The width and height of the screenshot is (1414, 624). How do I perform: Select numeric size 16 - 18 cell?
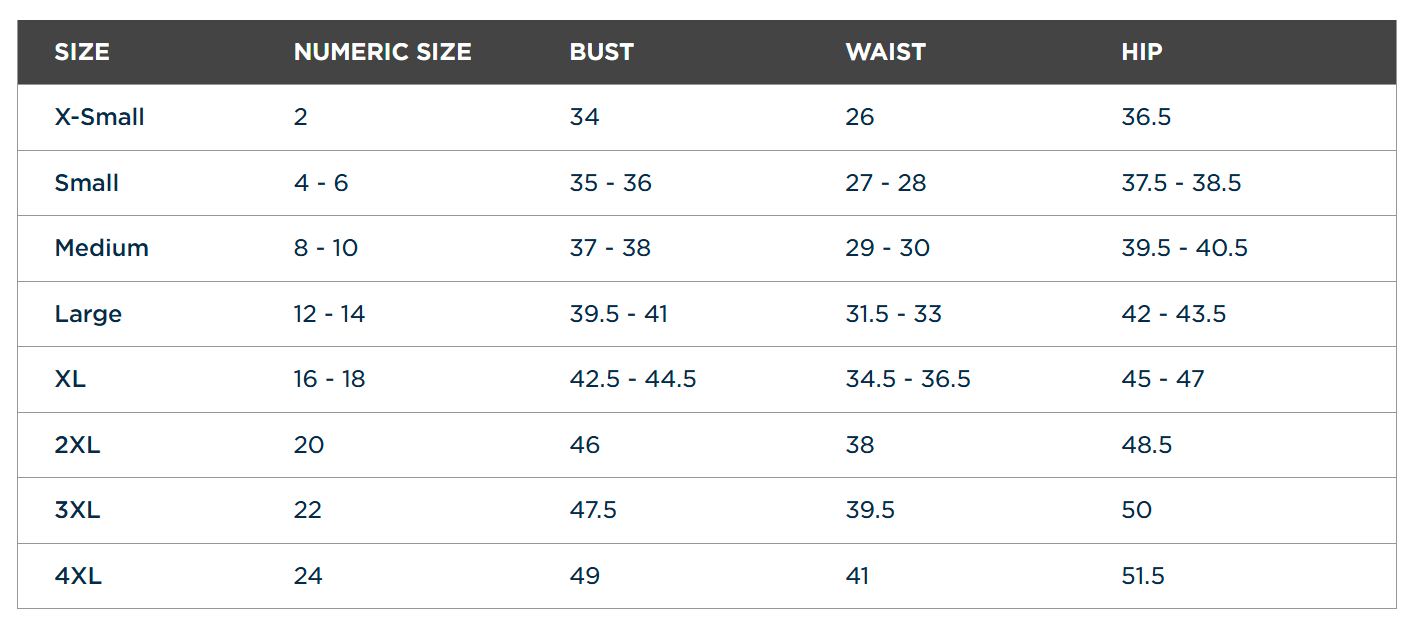(330, 379)
